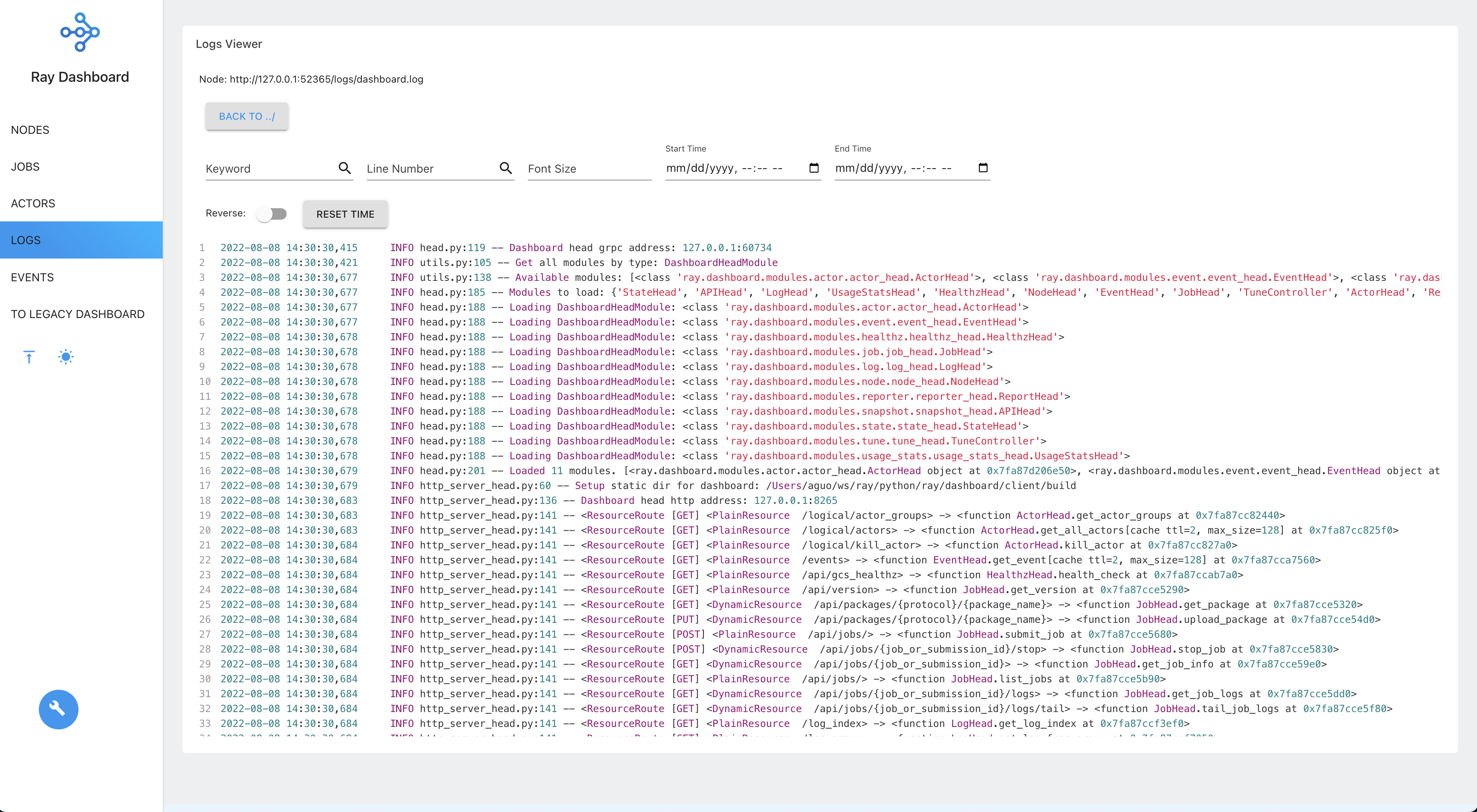This screenshot has height=812, width=1477.
Task: Select the Logs sidebar item
Action: point(26,240)
